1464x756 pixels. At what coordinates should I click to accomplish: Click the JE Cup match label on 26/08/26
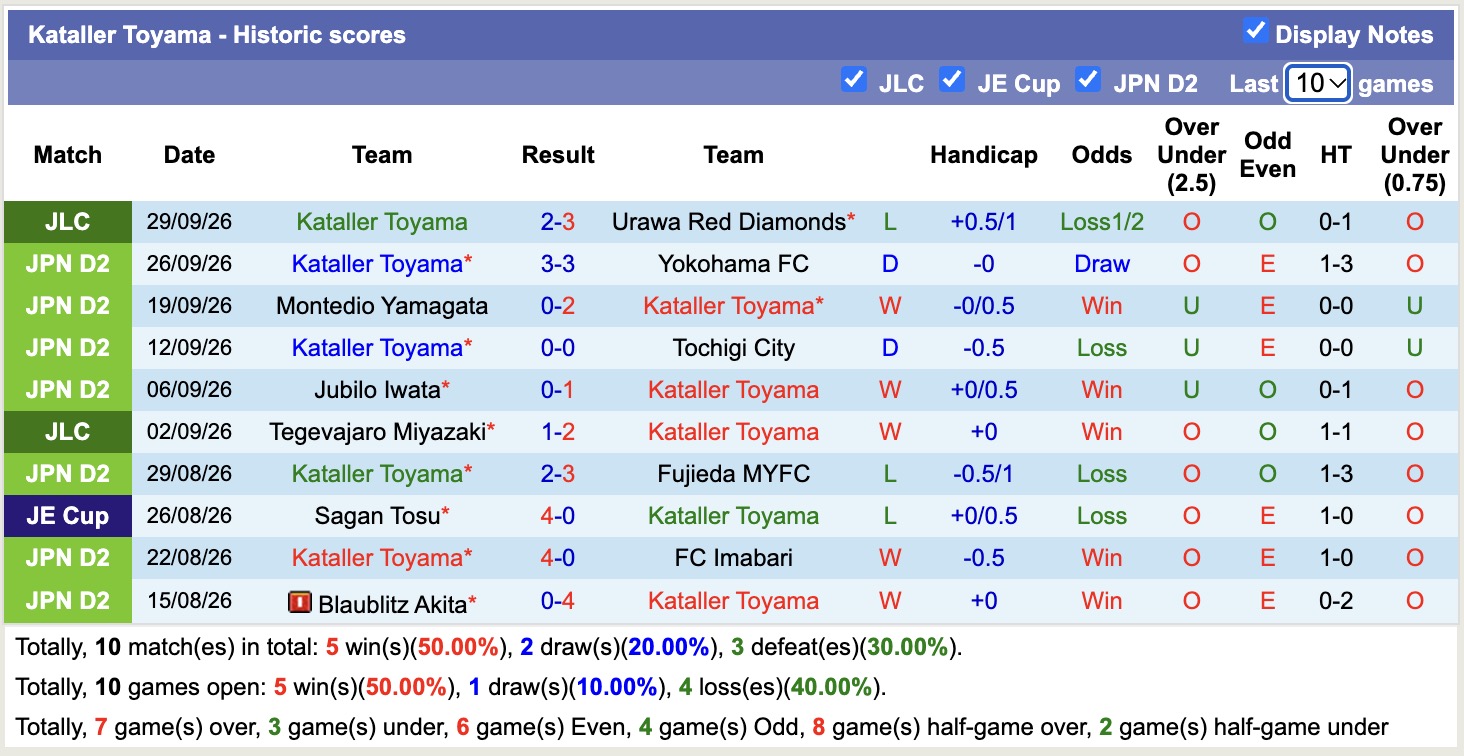pyautogui.click(x=67, y=516)
